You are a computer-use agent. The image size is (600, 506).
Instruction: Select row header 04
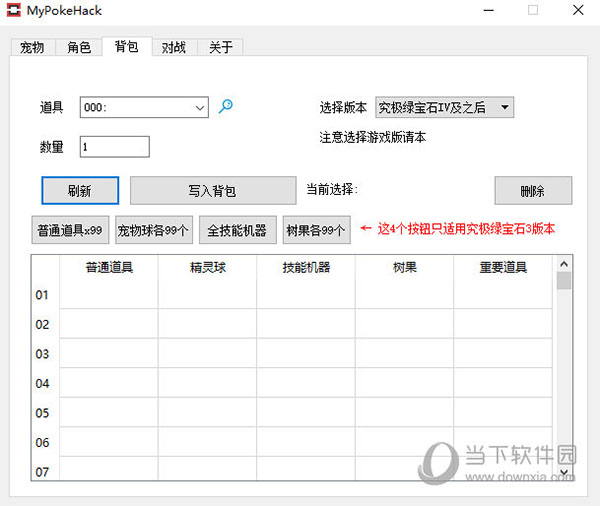[45, 383]
